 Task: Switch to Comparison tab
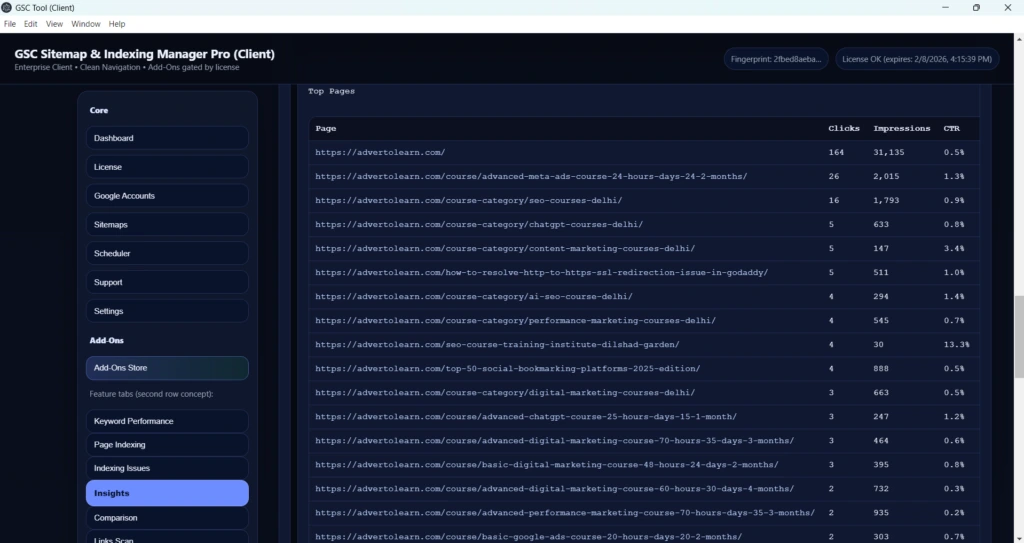coord(167,518)
